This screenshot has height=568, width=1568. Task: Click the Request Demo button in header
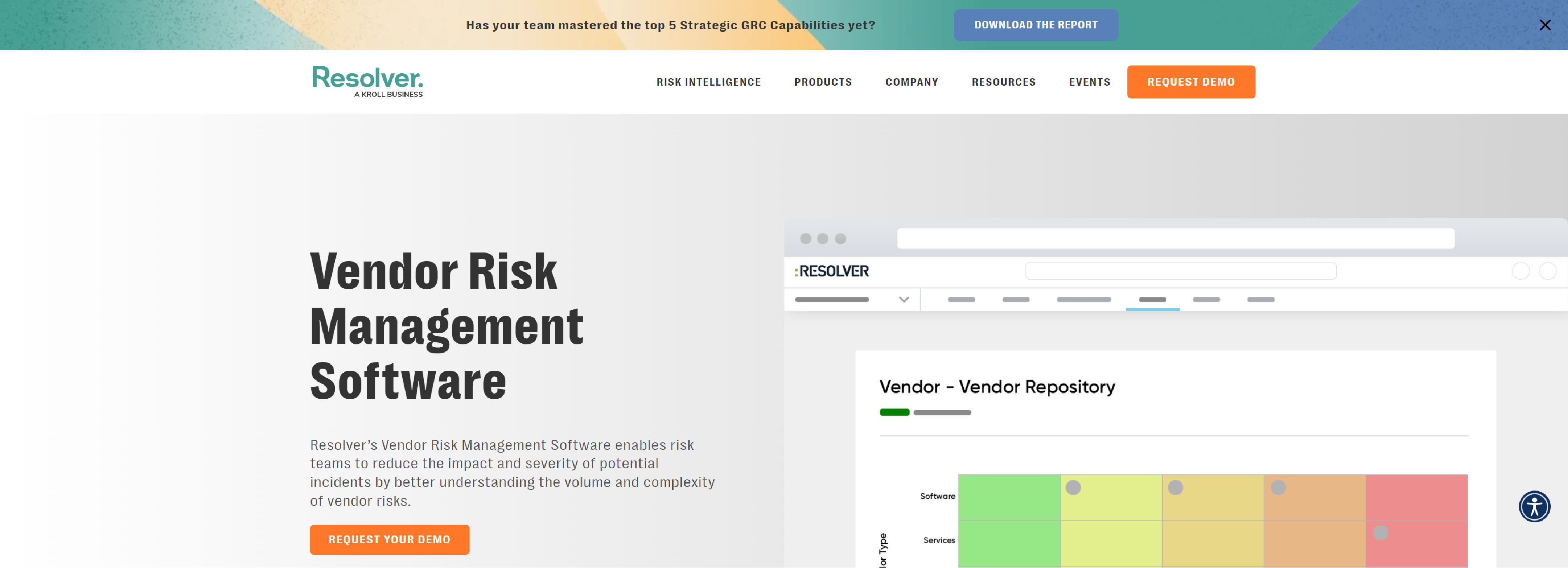click(x=1190, y=82)
